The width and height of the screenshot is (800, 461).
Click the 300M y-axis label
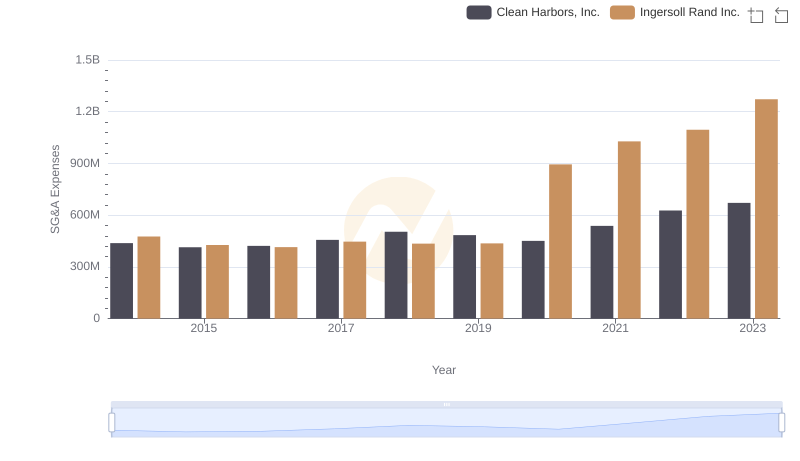85,266
